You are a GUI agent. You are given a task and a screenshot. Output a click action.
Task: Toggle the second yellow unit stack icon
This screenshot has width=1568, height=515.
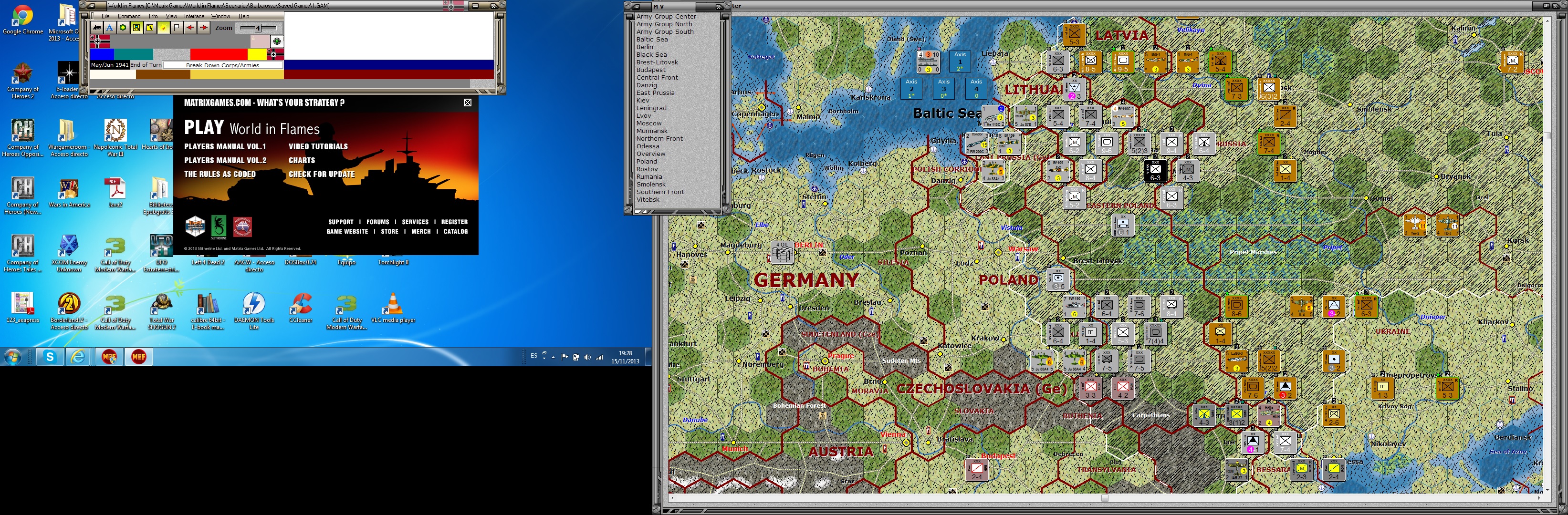coord(150,27)
